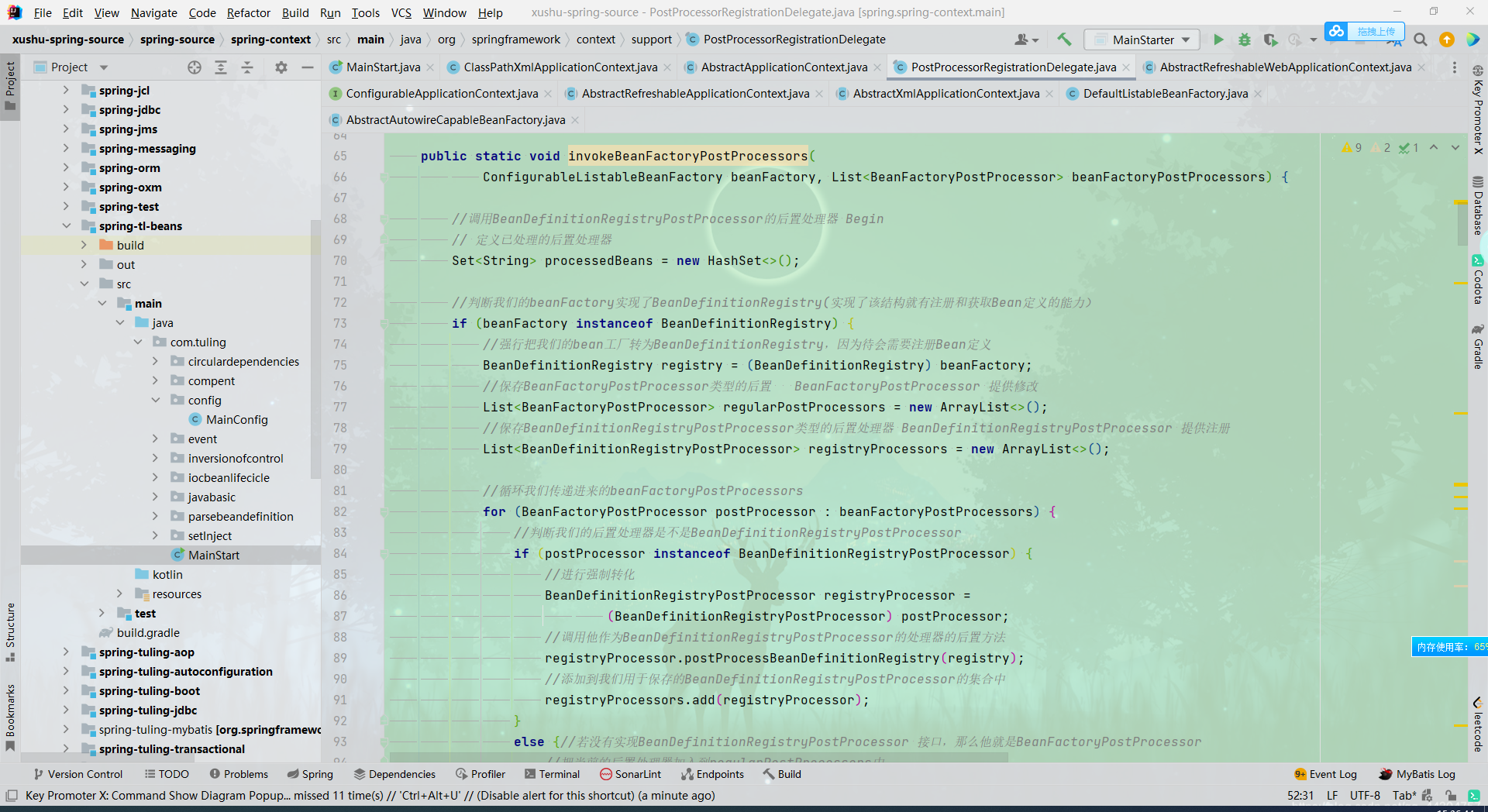
Task: Click the green terminal status bar icon
Action: point(1473,796)
